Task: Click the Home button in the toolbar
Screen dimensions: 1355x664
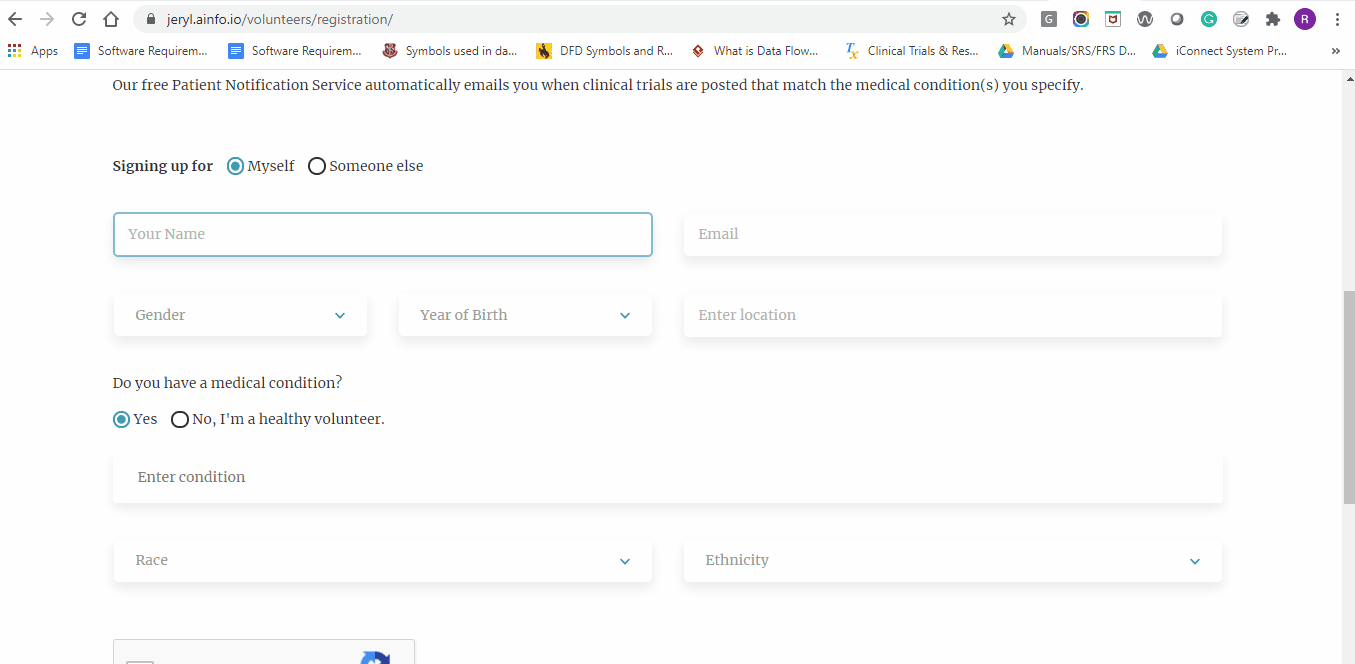Action: (110, 18)
